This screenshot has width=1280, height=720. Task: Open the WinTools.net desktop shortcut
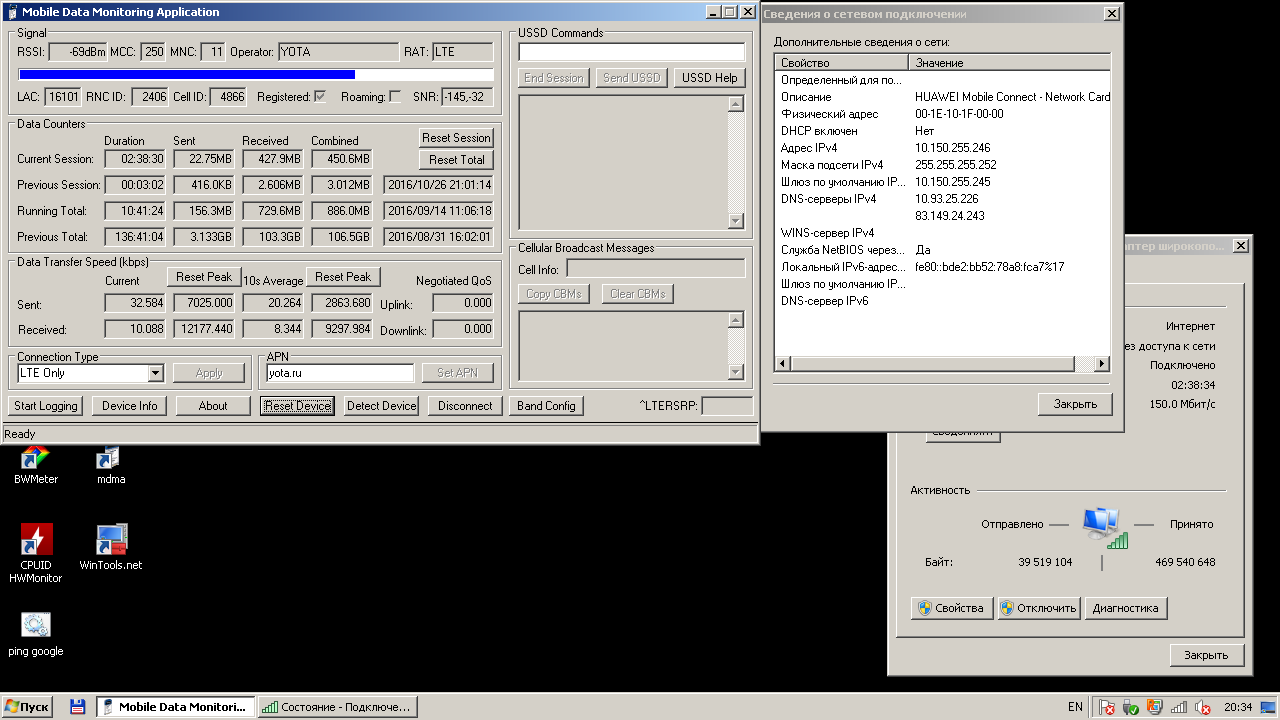[x=111, y=547]
